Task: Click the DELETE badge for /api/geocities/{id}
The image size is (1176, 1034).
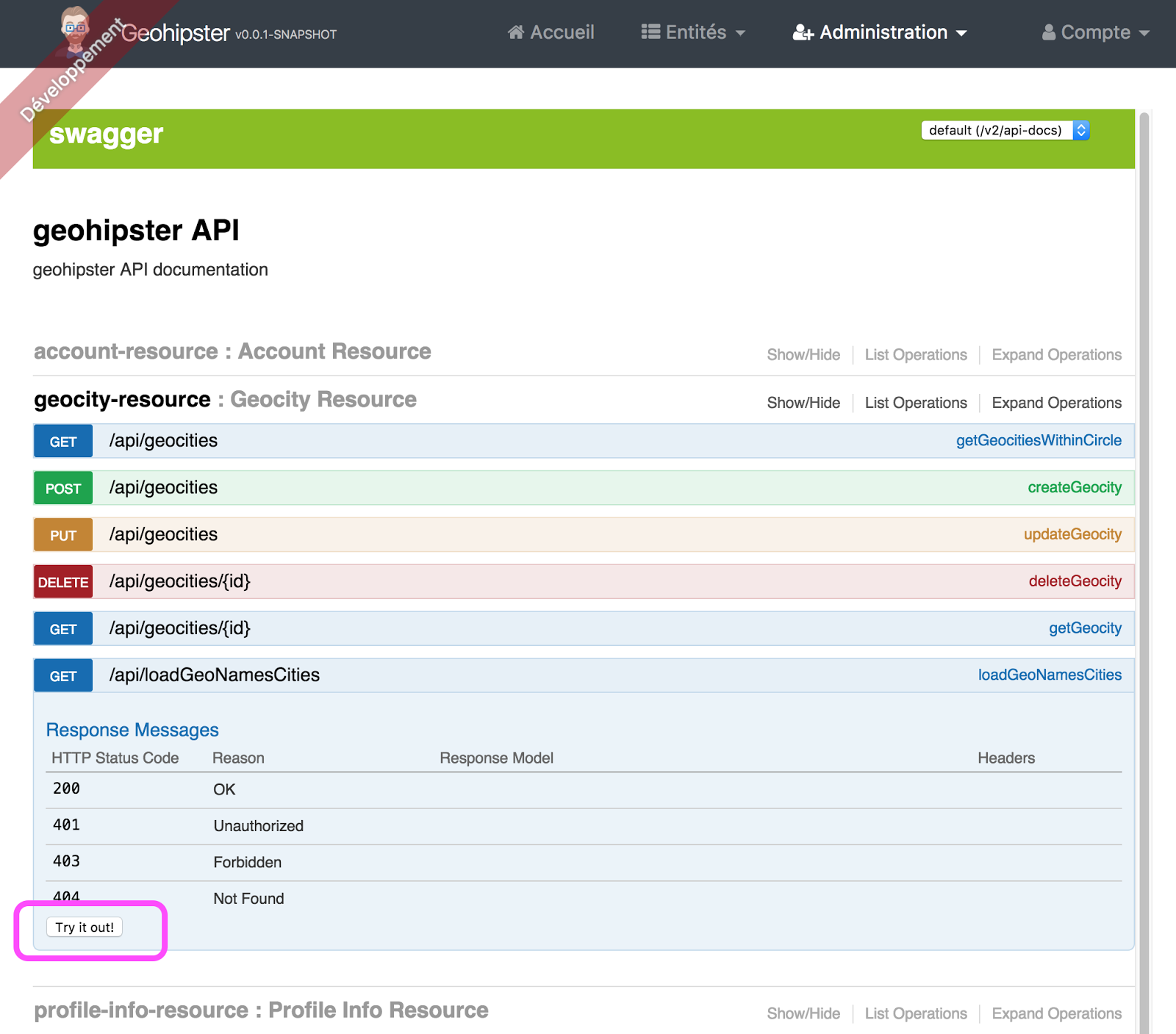Action: pyautogui.click(x=63, y=583)
